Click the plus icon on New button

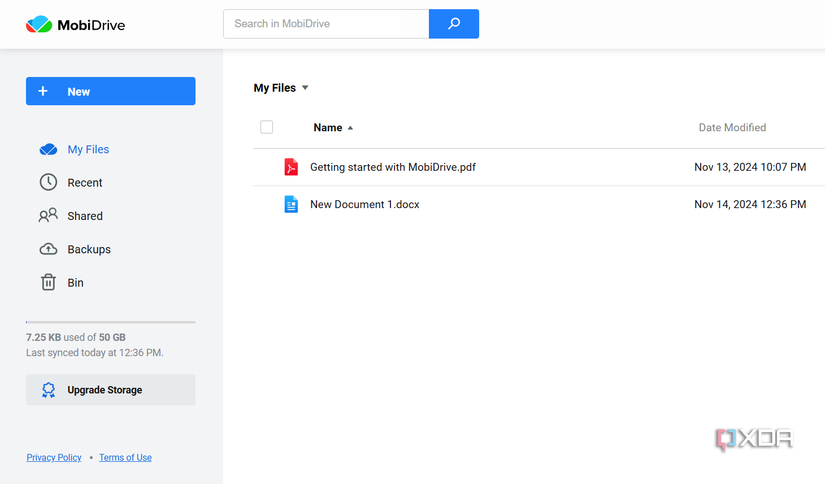43,91
